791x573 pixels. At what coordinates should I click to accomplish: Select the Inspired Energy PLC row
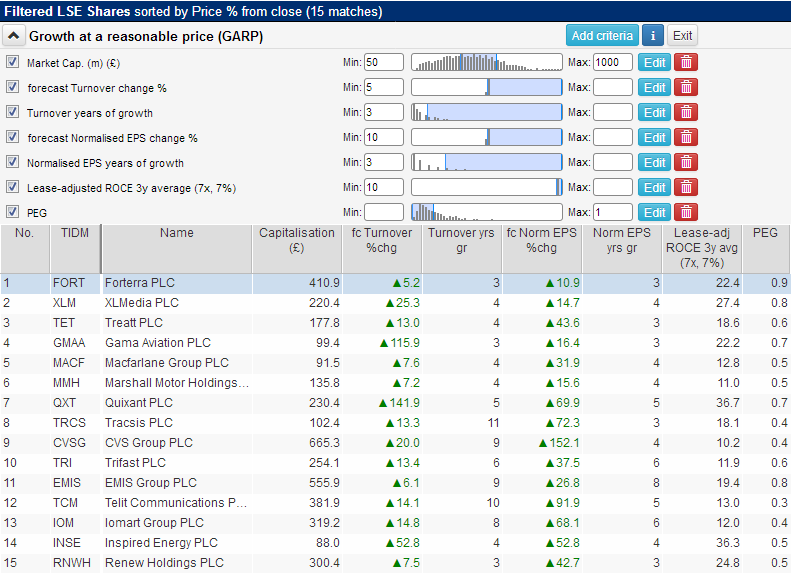[396, 543]
